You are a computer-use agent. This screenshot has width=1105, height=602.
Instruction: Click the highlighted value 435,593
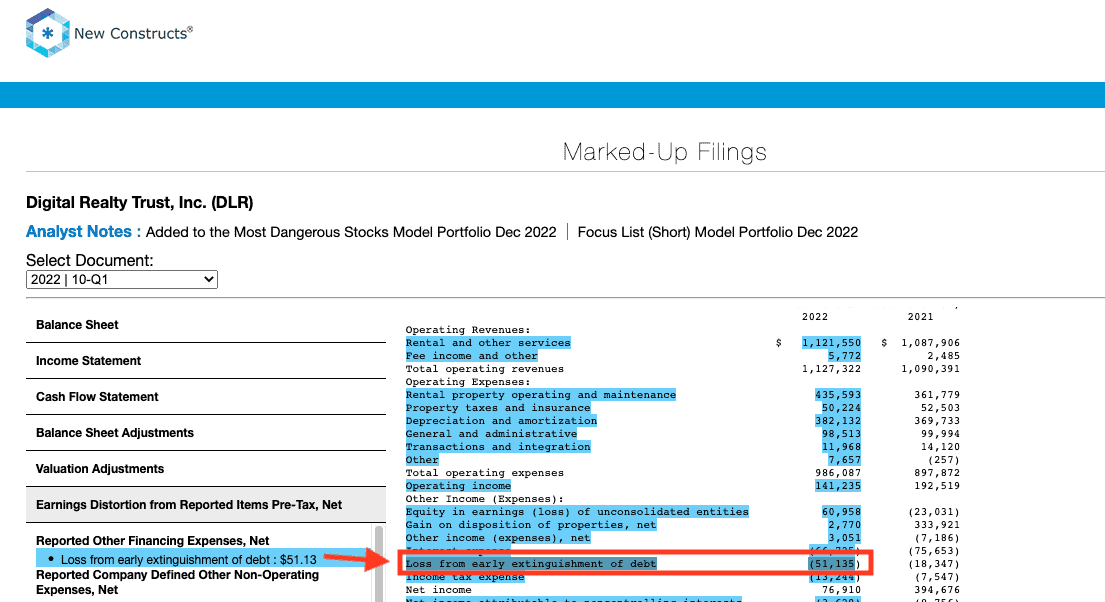tap(838, 395)
